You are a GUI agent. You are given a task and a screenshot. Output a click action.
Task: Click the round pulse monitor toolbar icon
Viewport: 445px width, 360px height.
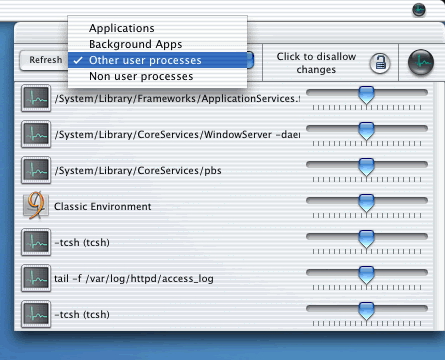(x=421, y=62)
